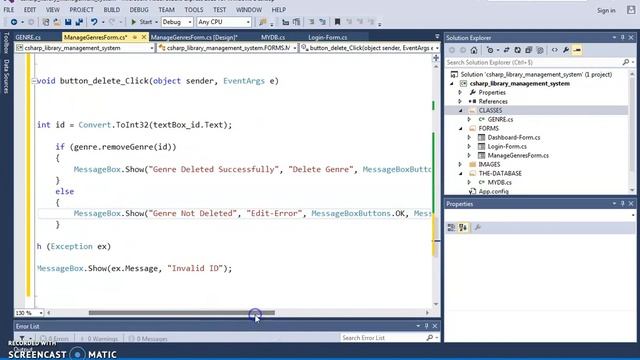Click Pending Changes Filter icon in Solution Explorer
640x360 pixels.
(490, 50)
